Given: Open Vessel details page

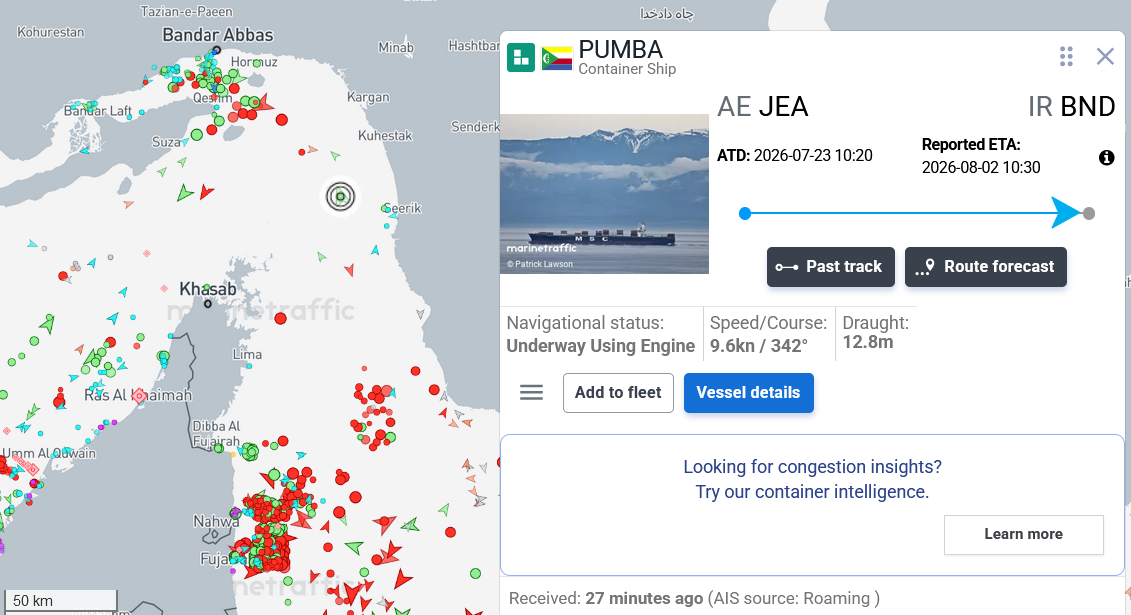Looking at the screenshot, I should (x=749, y=392).
